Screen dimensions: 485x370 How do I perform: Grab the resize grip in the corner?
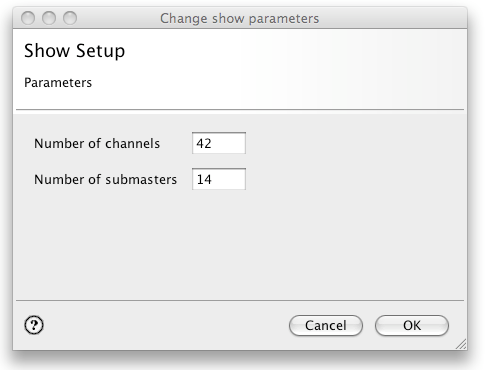pyautogui.click(x=461, y=344)
